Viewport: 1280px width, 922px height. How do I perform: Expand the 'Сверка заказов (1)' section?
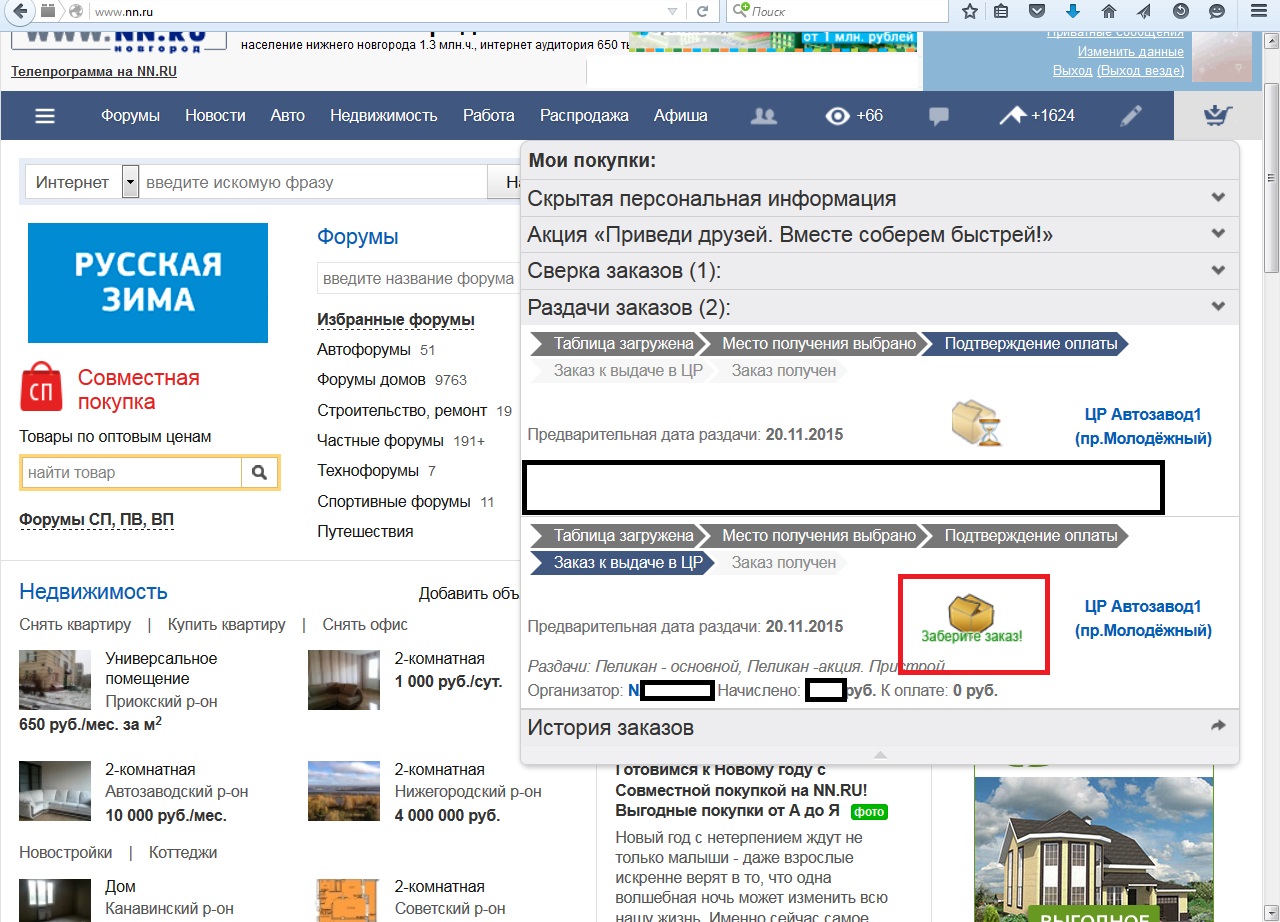click(1217, 270)
